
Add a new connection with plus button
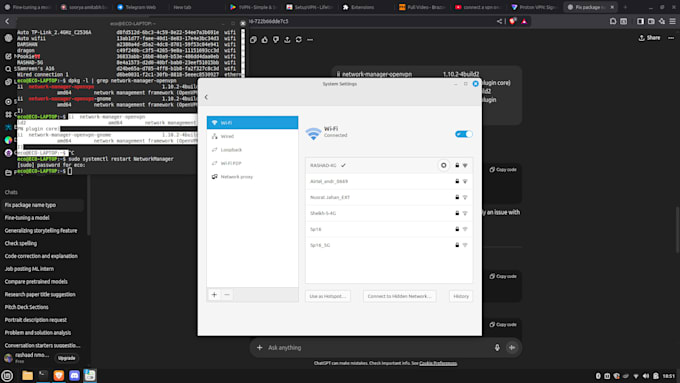pos(214,295)
